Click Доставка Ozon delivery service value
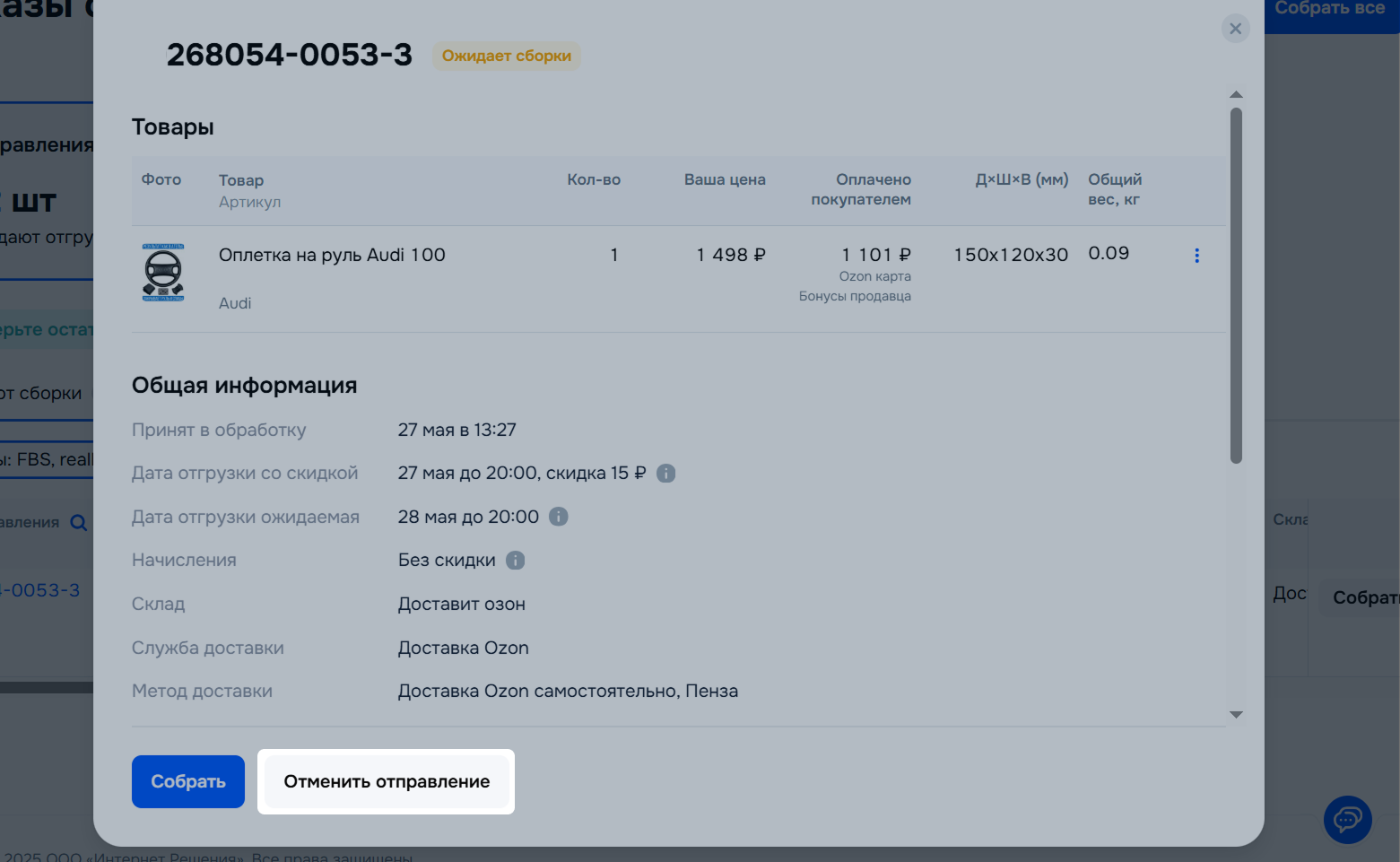This screenshot has width=1400, height=862. click(464, 648)
